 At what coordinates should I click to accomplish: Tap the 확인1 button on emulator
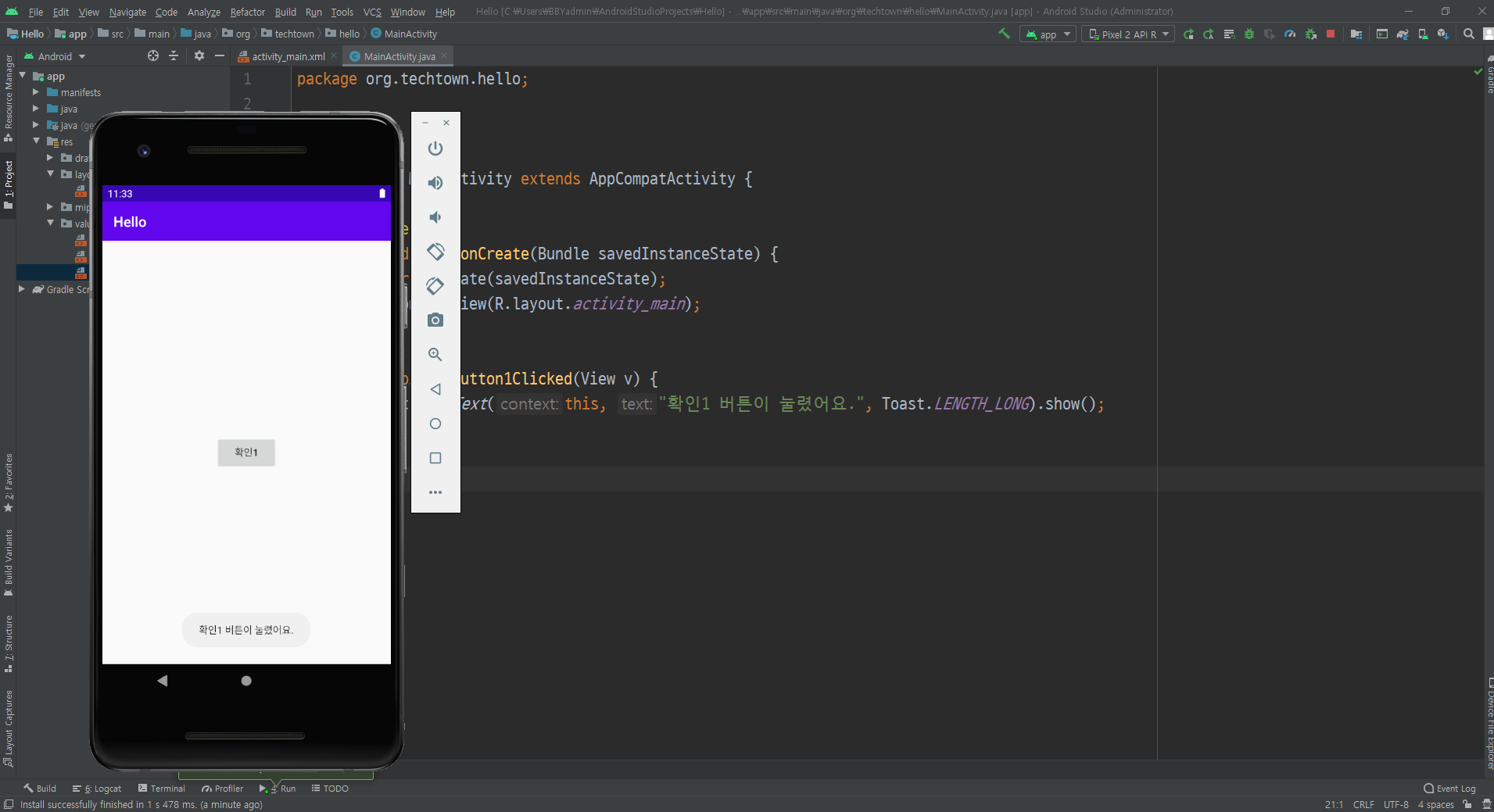[x=246, y=453]
